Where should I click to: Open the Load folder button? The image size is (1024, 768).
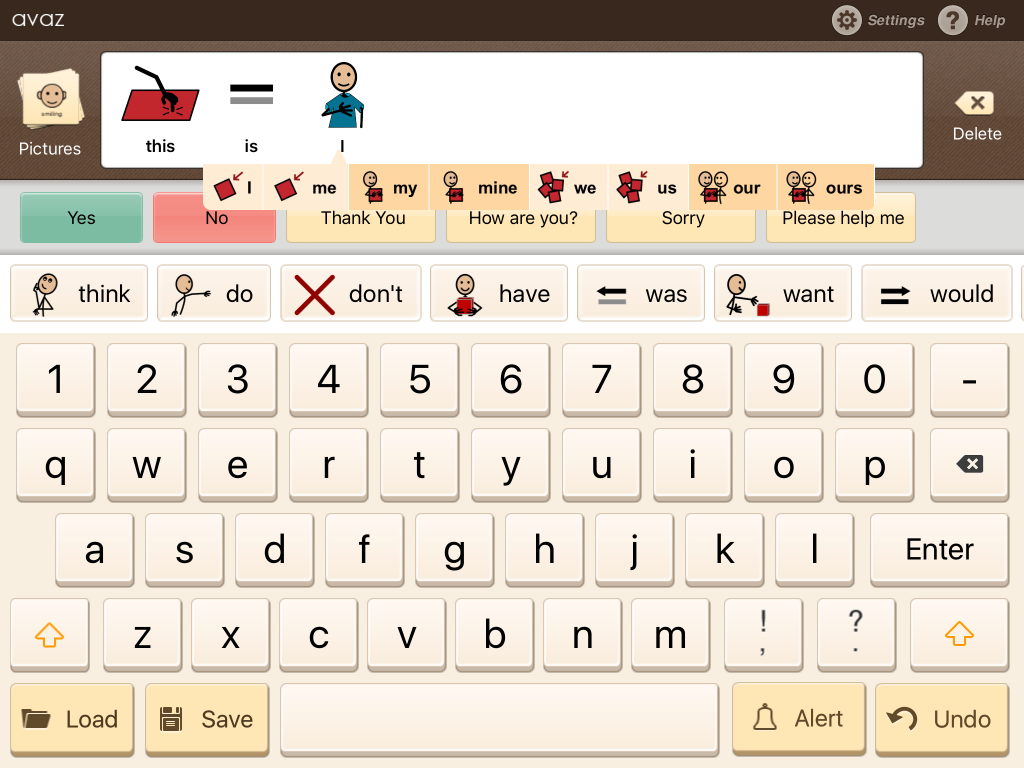click(x=72, y=719)
